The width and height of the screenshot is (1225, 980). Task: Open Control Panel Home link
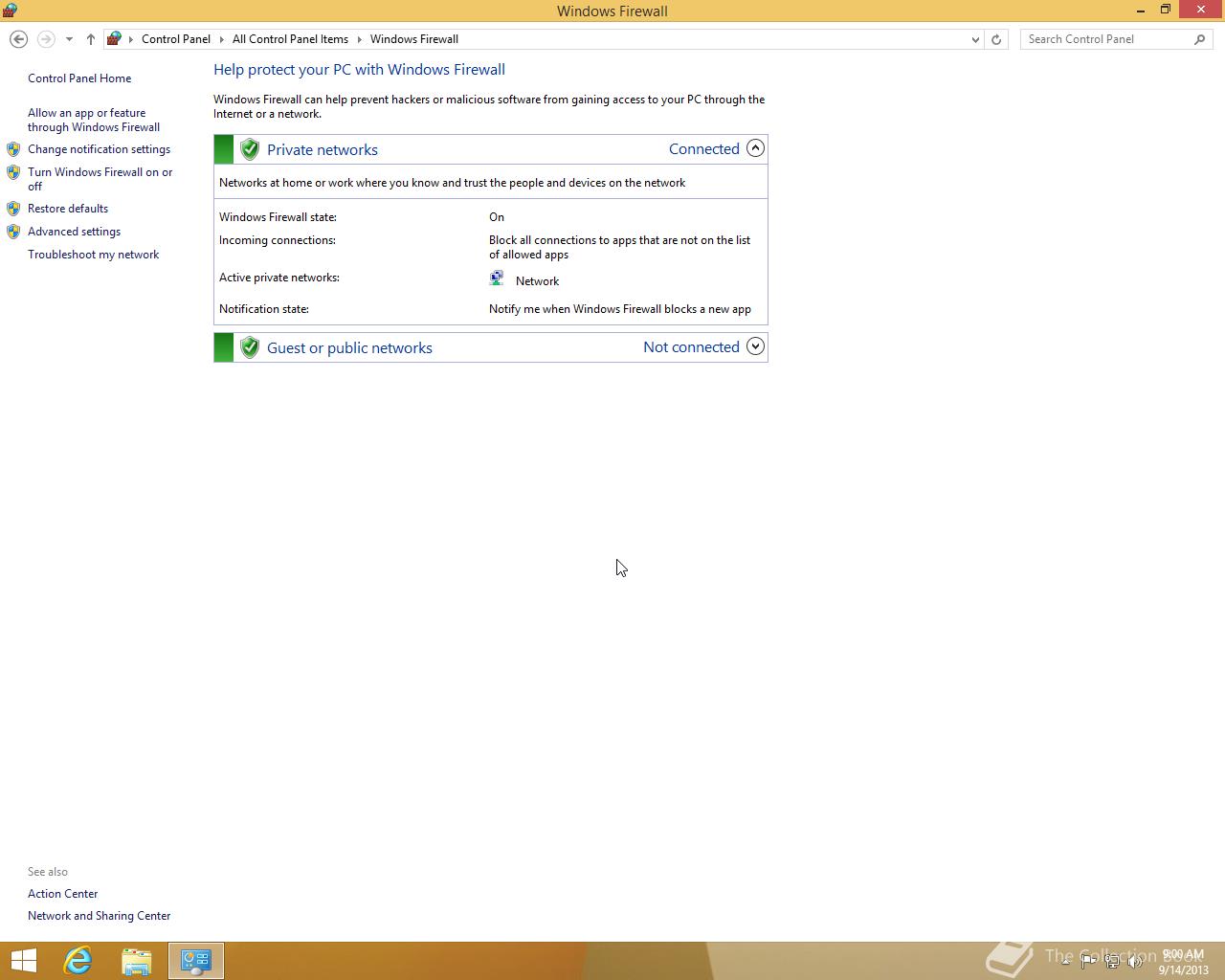pyautogui.click(x=79, y=78)
